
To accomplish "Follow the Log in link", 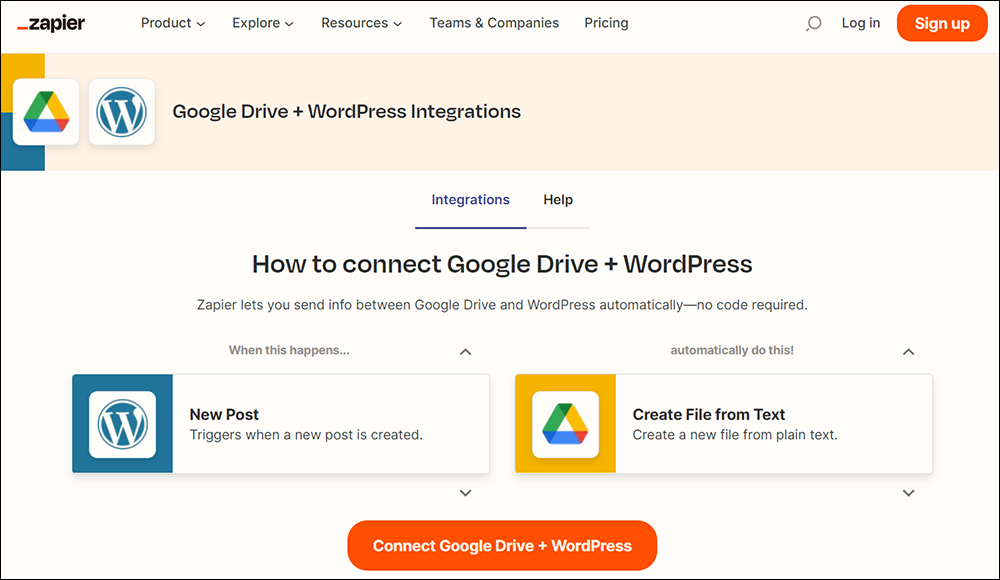I will [x=861, y=23].
